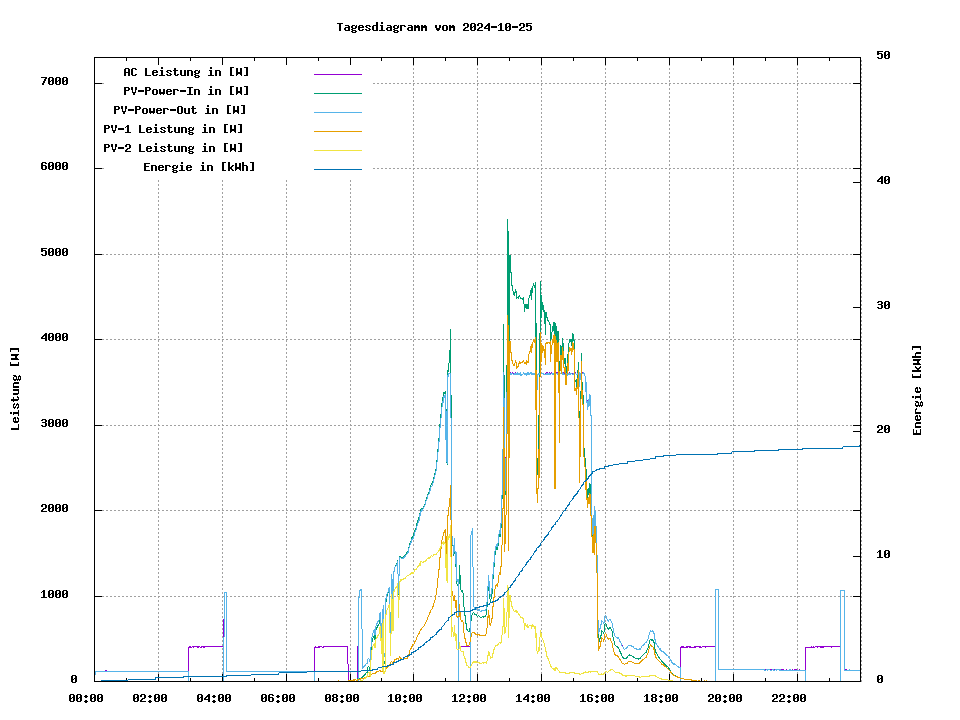Viewport: 960px width, 720px height.
Task: Select the PV-Power-In legend label
Action: point(186,91)
